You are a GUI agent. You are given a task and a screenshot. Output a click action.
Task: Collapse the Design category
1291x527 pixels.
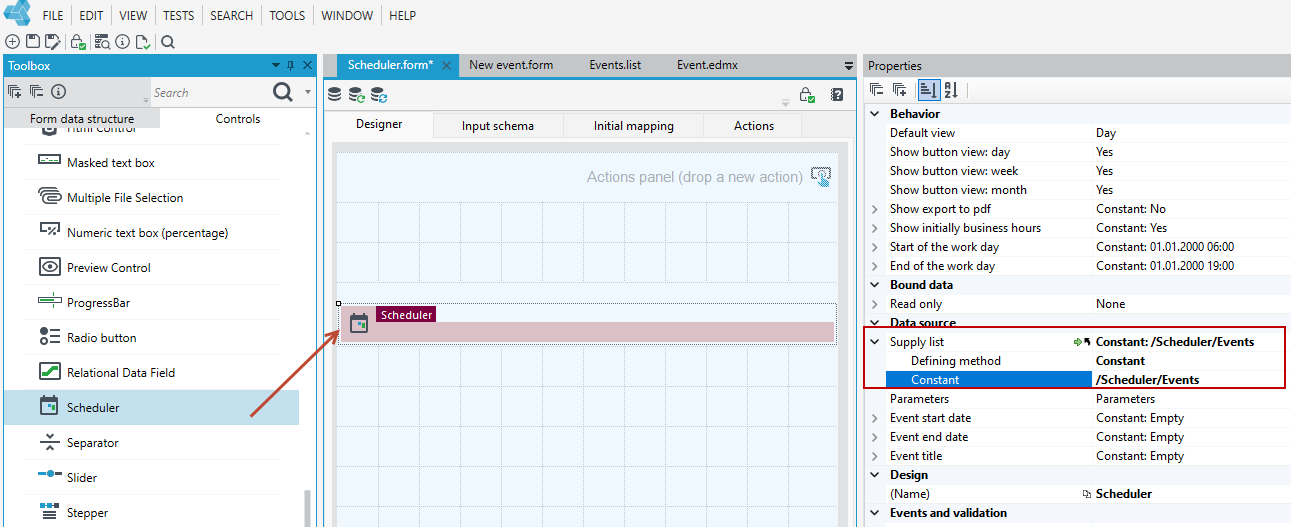[876, 475]
